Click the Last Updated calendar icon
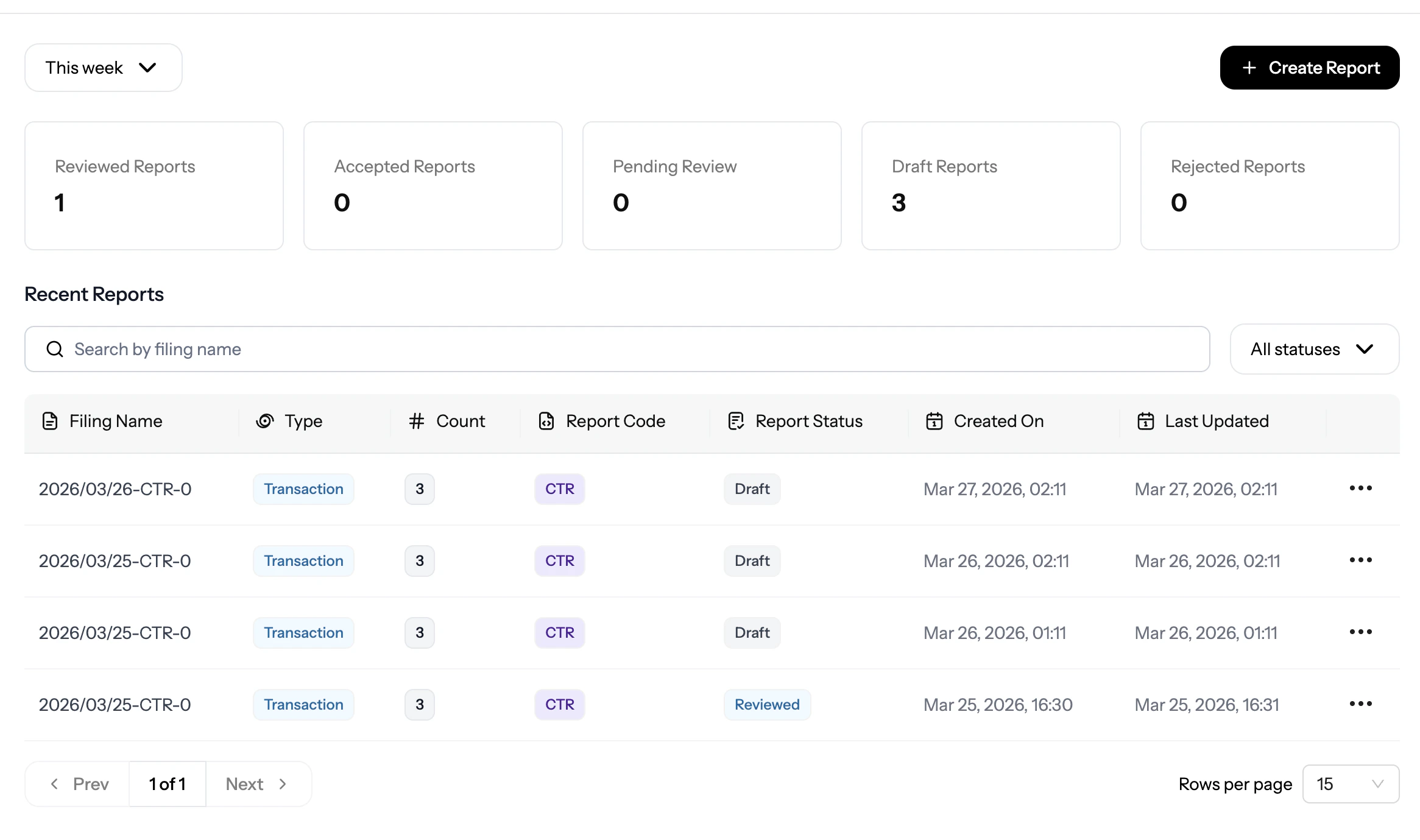This screenshot has width=1420, height=840. (x=1145, y=421)
